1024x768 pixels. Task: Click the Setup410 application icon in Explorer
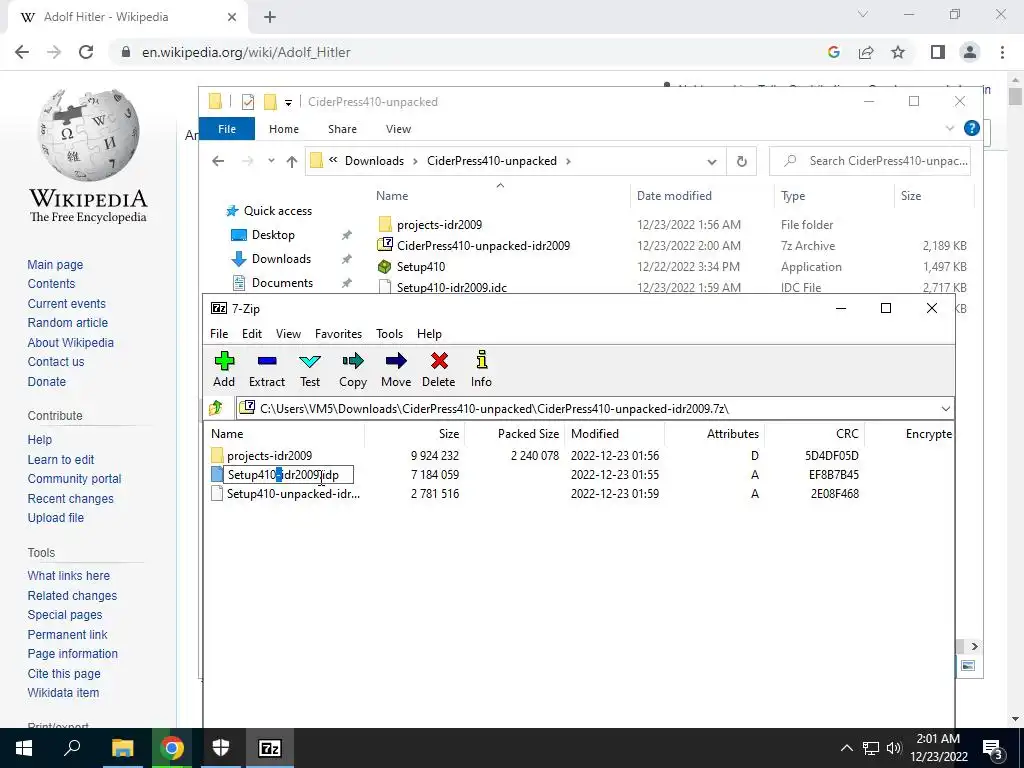pos(385,266)
